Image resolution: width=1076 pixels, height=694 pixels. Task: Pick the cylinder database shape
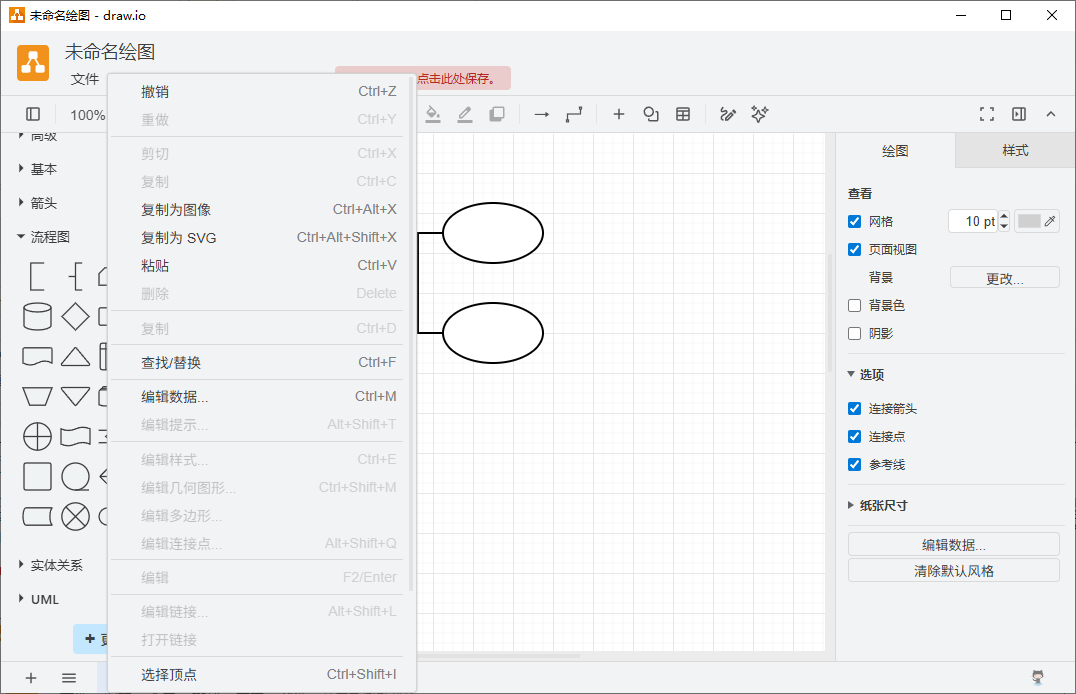tap(37, 316)
